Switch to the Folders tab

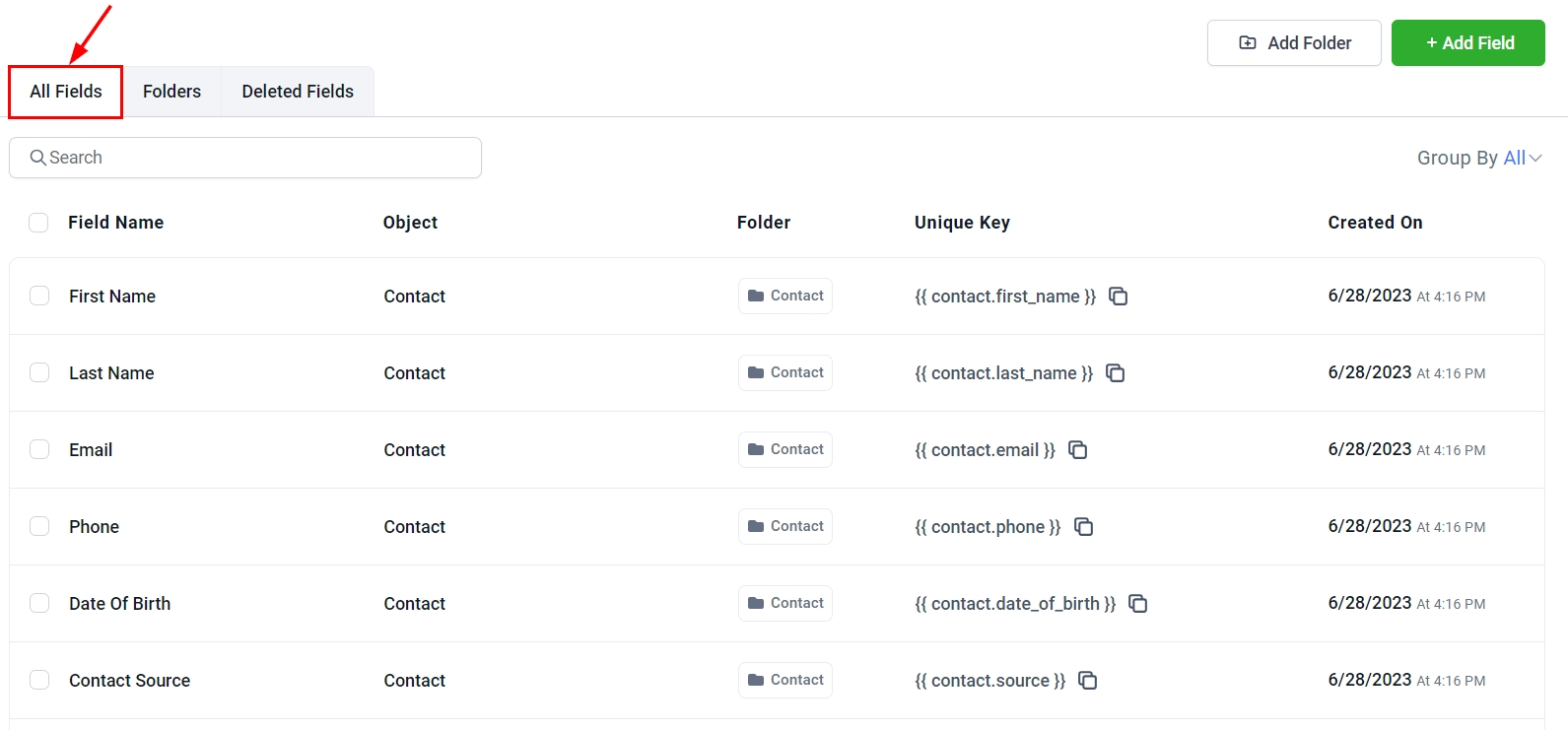(171, 92)
